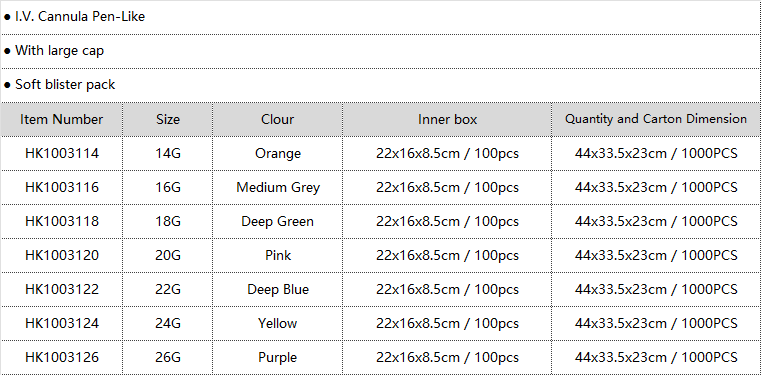Viewport: 761px width, 375px height.
Task: Select the Medium Grey colour cell
Action: 278,187
